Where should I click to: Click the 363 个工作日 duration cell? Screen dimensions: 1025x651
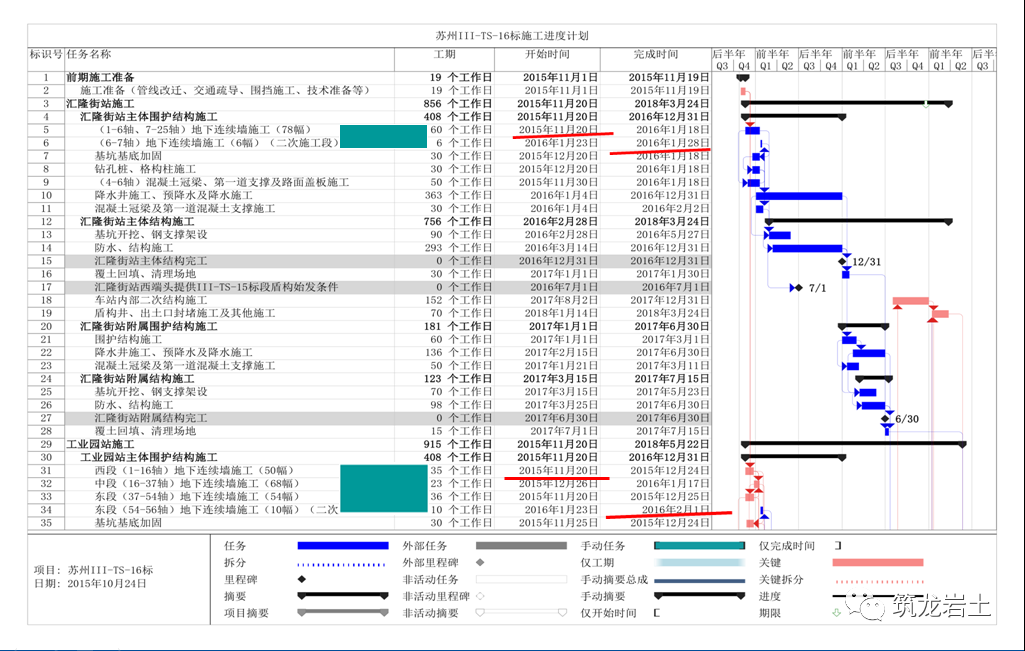(x=460, y=195)
